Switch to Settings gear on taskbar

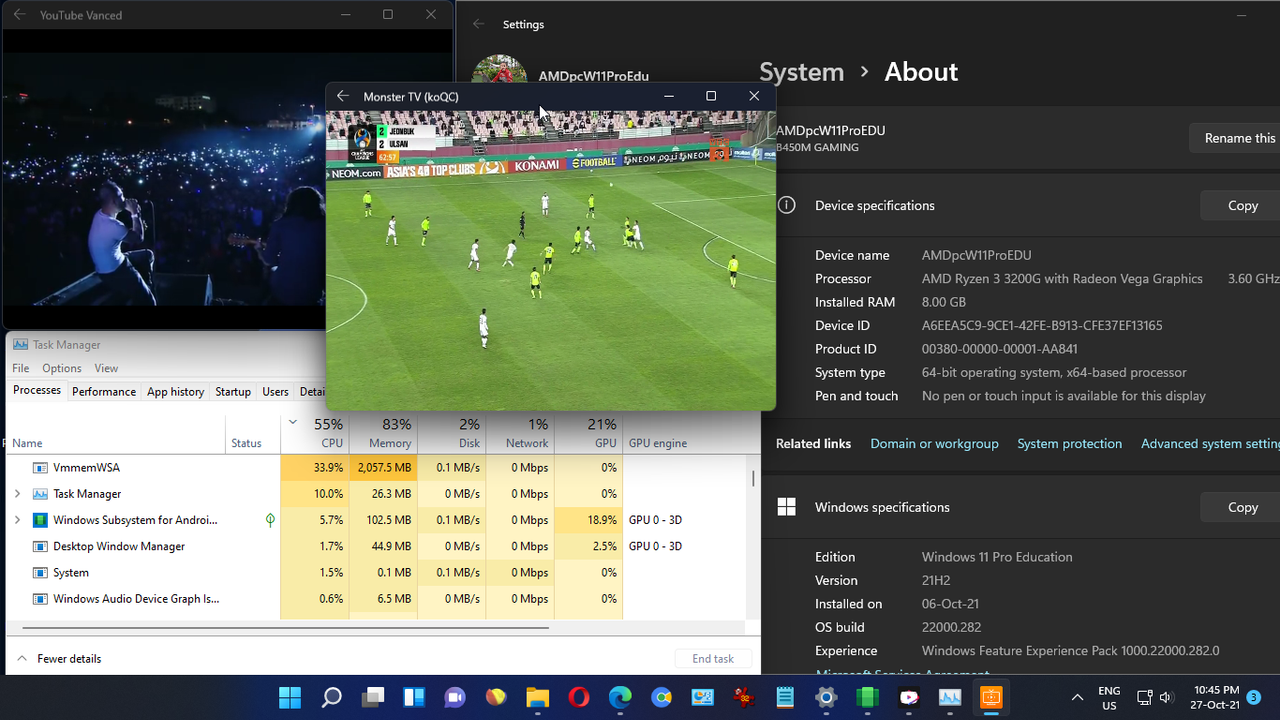coord(826,697)
